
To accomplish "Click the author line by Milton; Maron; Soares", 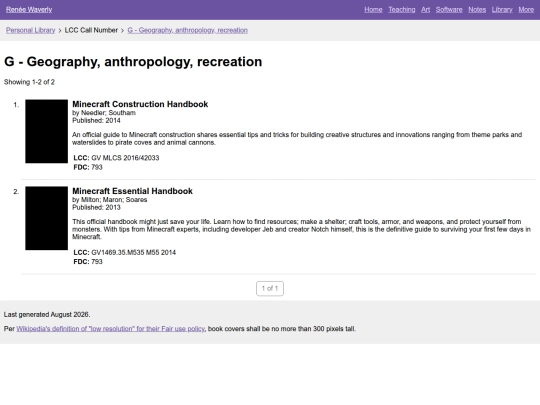I will coord(110,199).
